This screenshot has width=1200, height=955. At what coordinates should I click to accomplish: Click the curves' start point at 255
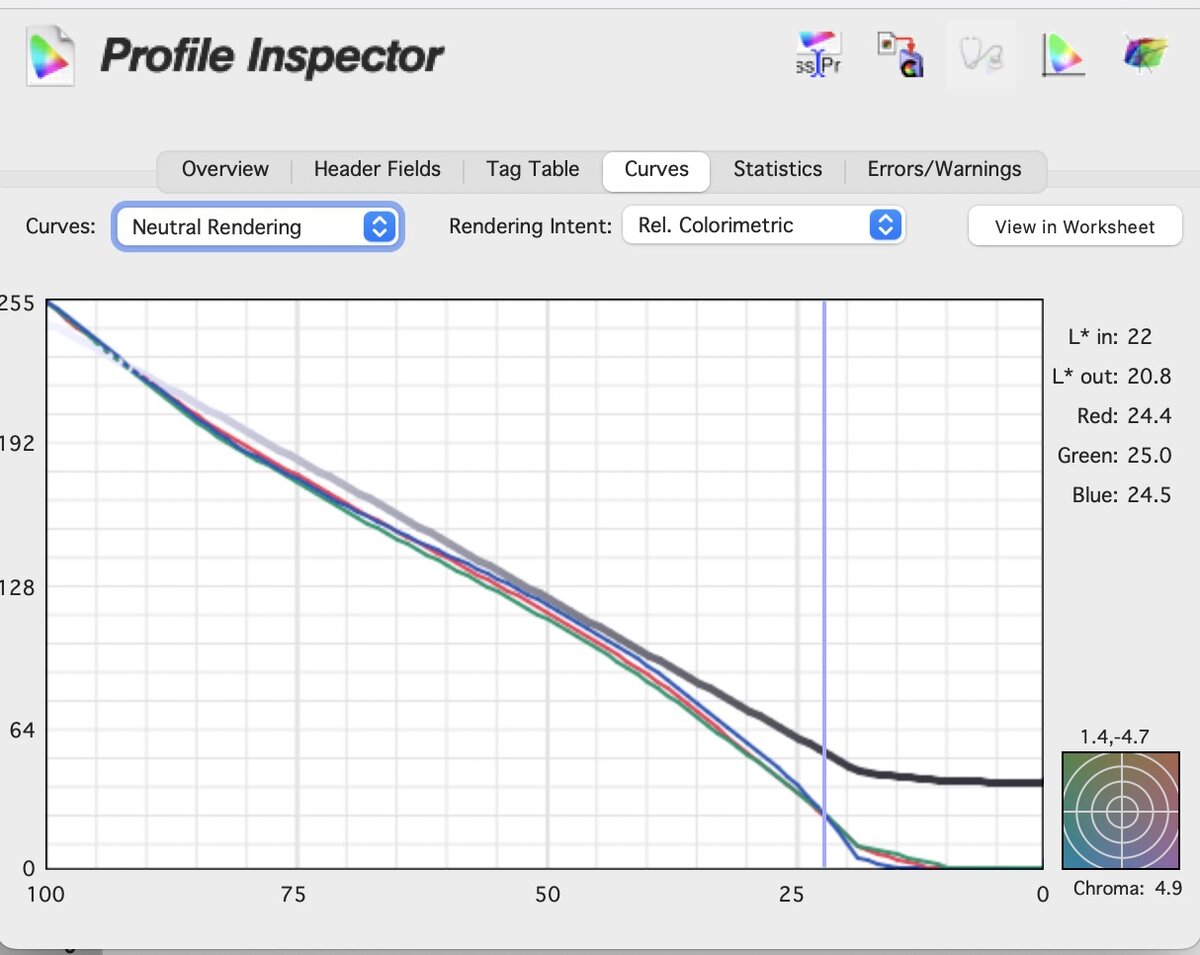tap(48, 302)
